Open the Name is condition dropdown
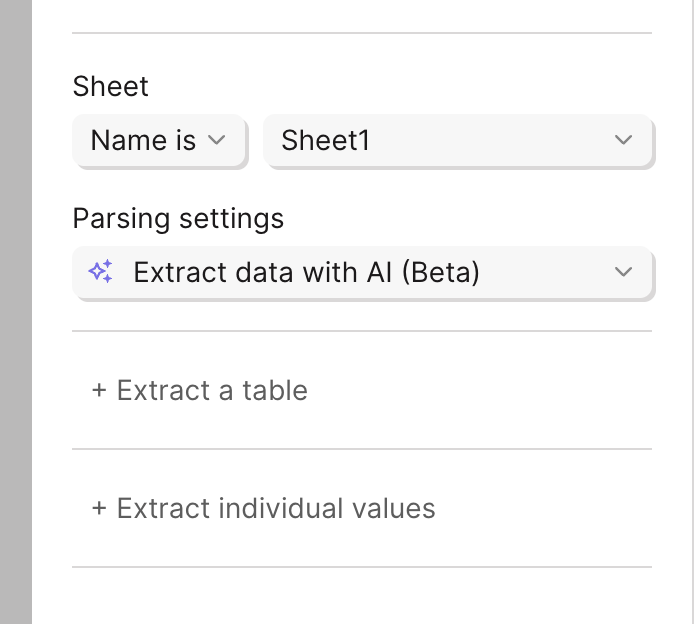The width and height of the screenshot is (694, 624). point(159,141)
